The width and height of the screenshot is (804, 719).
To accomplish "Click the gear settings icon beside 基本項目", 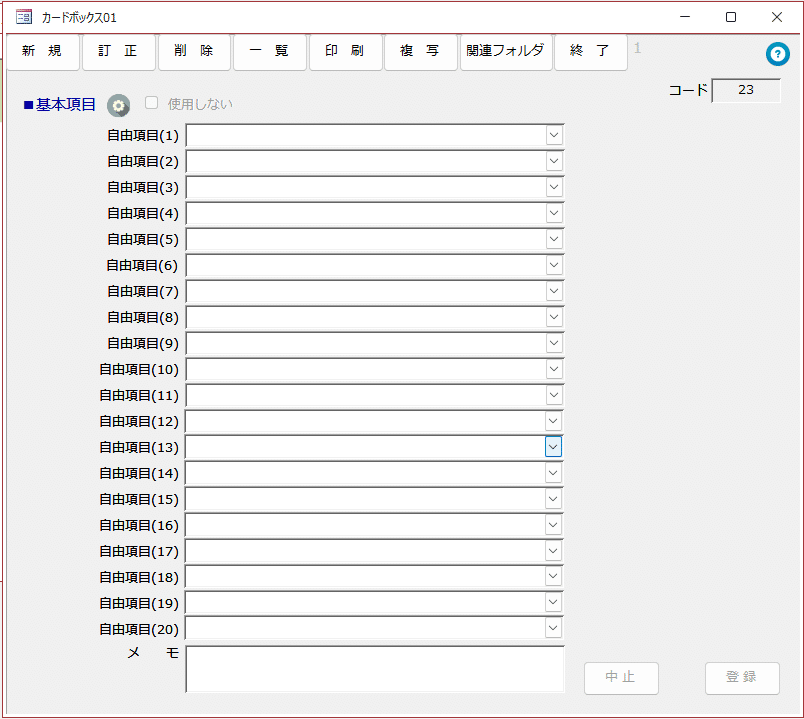I will (118, 106).
